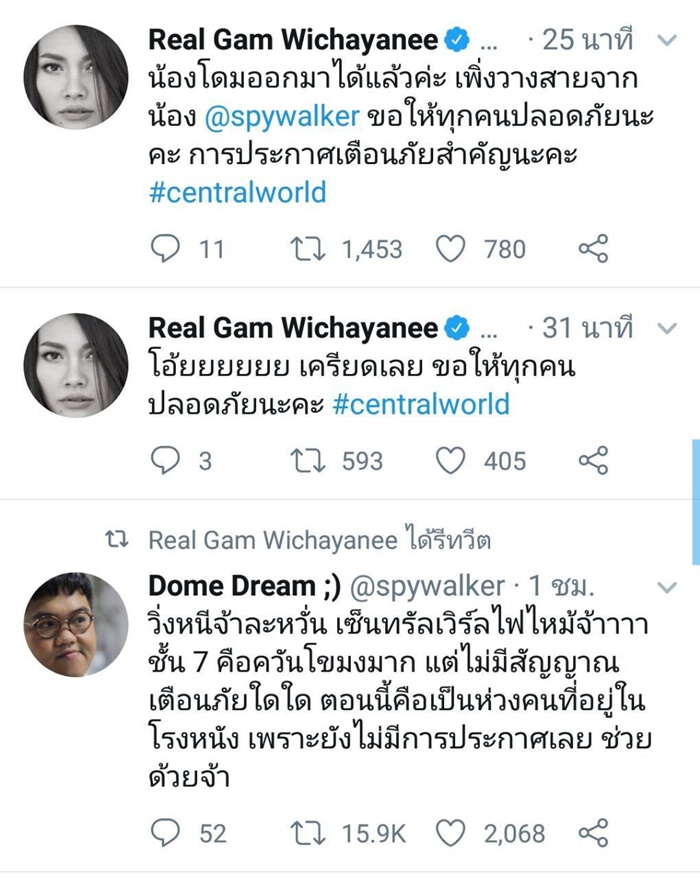Retweet Dome Dream's tweet with 15.9K retweets
Screen dimensions: 700x878
coord(308,834)
